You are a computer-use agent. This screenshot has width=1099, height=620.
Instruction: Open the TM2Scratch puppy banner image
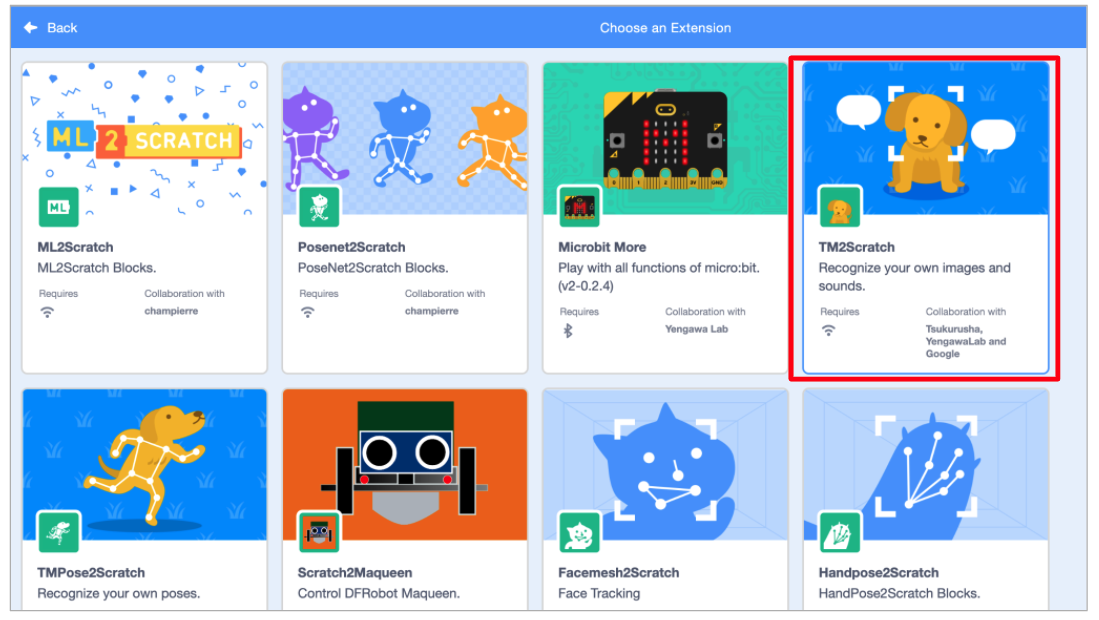(926, 139)
